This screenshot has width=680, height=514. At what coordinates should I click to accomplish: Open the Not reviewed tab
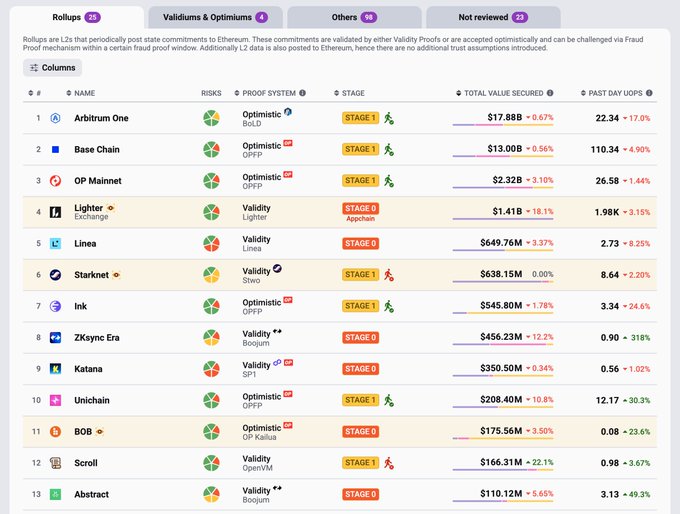[x=492, y=17]
